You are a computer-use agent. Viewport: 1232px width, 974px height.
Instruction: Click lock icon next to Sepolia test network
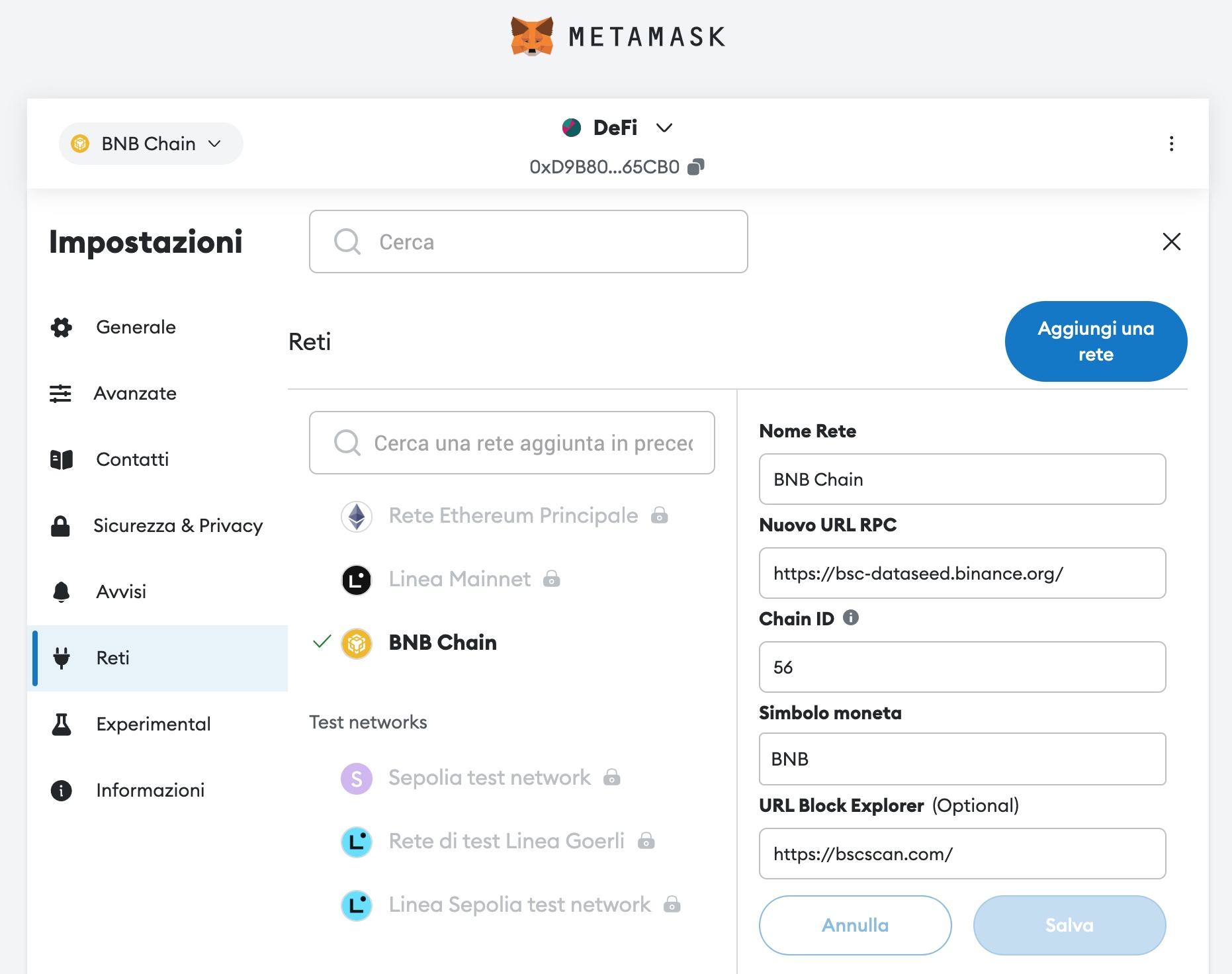pos(612,777)
